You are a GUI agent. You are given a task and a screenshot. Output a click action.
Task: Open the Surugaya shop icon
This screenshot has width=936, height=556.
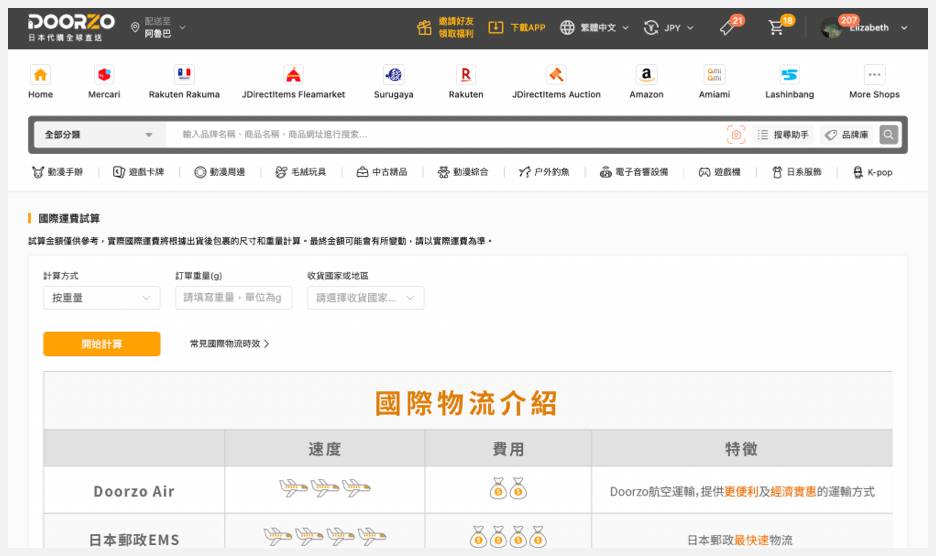point(393,75)
